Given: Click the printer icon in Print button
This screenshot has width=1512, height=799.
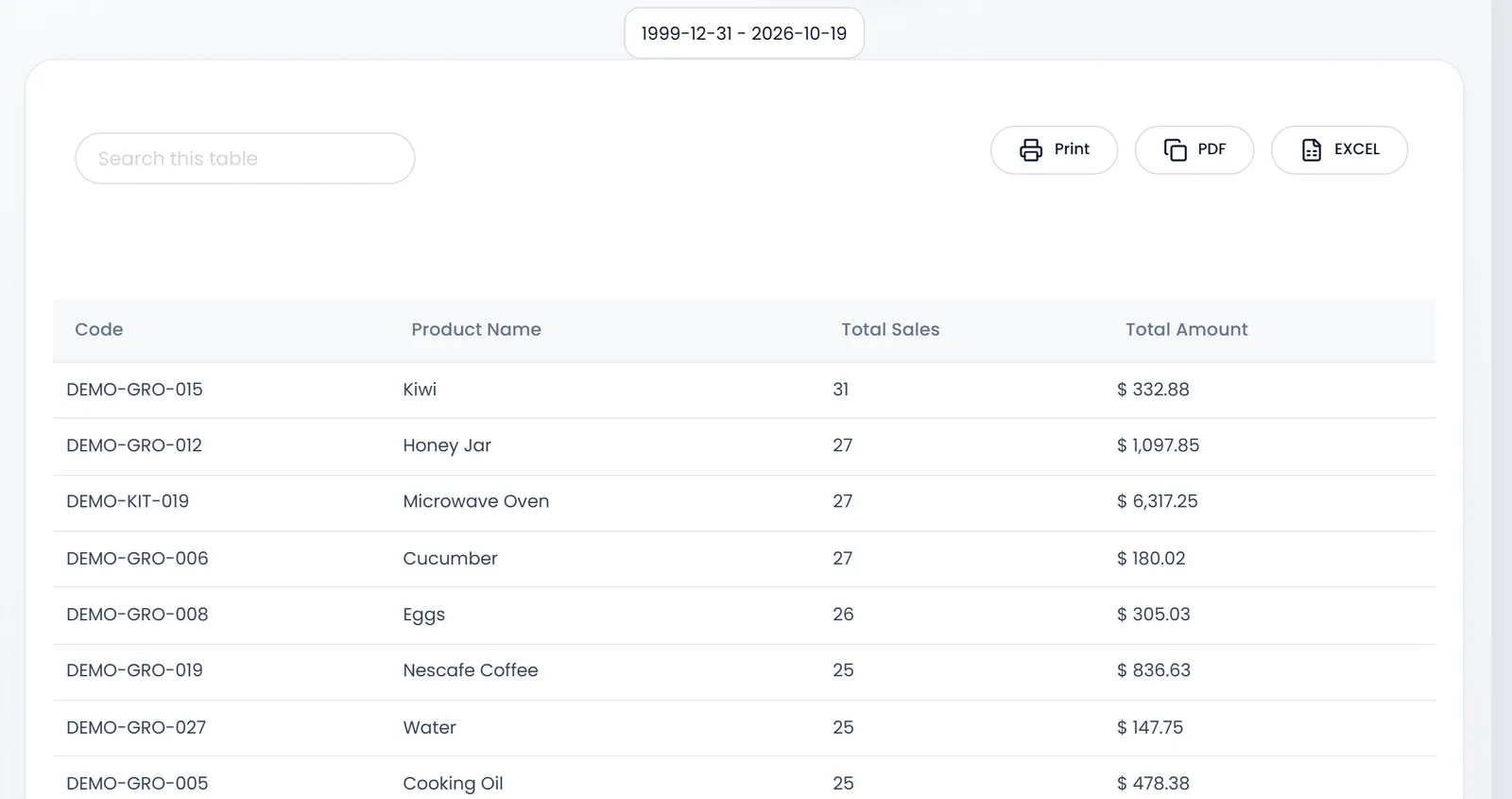Looking at the screenshot, I should pyautogui.click(x=1031, y=149).
